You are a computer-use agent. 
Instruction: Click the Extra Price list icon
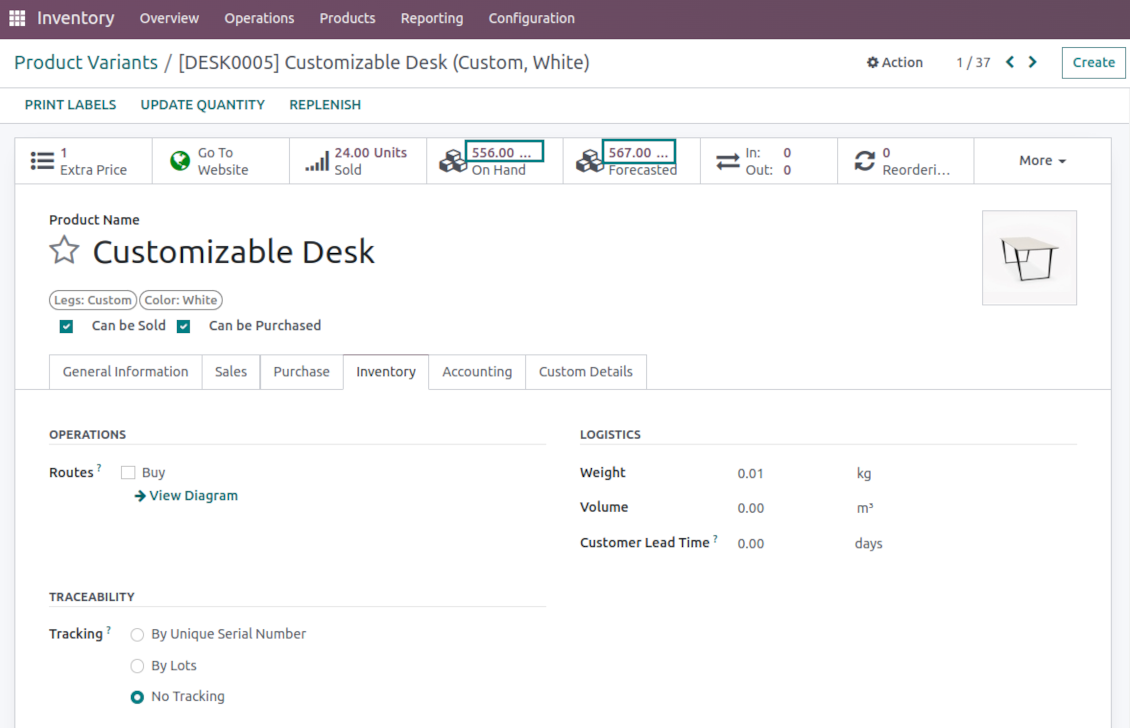coord(42,161)
